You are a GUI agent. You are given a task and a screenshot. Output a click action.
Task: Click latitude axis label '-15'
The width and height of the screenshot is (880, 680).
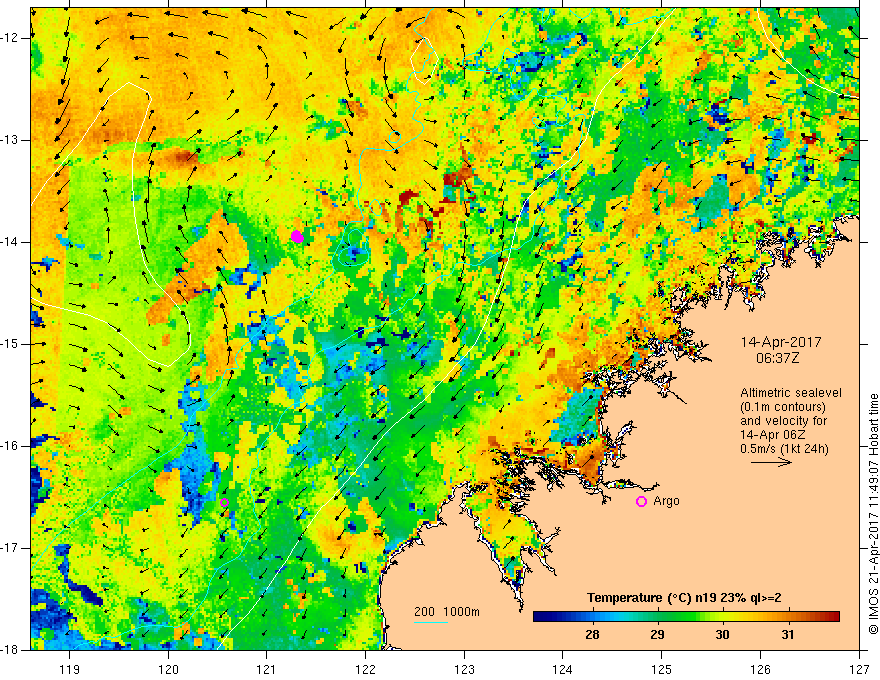point(10,344)
